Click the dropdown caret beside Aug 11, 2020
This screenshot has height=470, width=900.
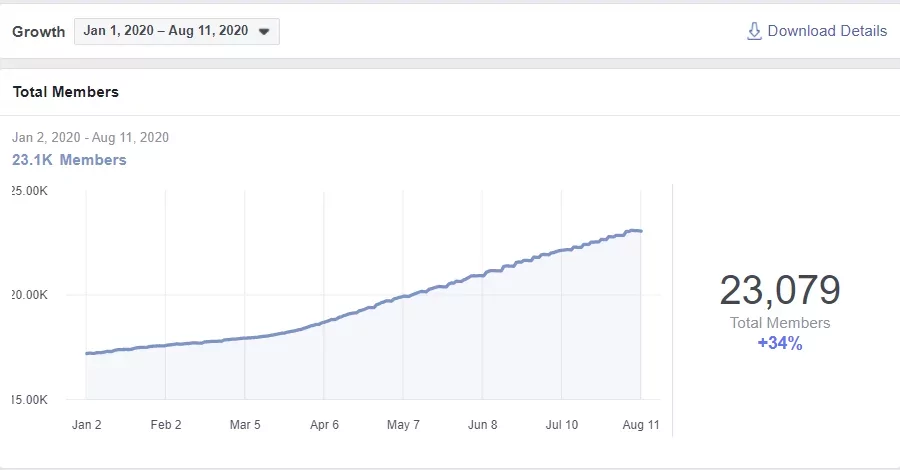point(264,32)
